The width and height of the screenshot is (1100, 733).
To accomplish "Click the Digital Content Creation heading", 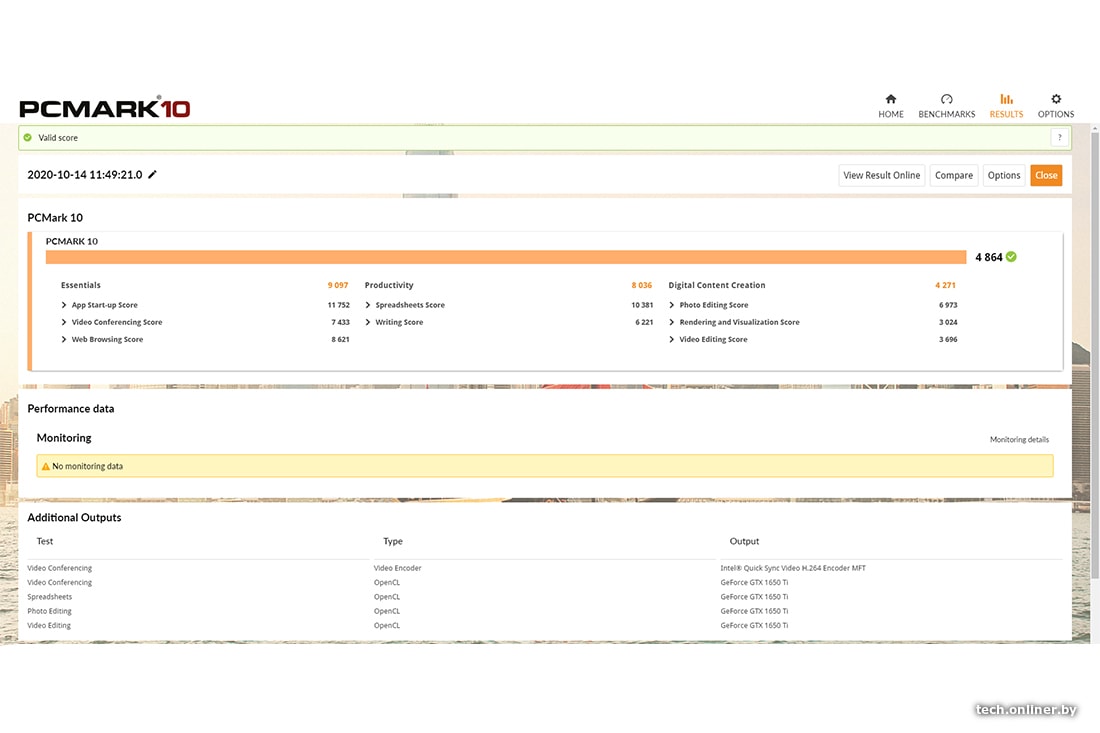I will point(716,285).
